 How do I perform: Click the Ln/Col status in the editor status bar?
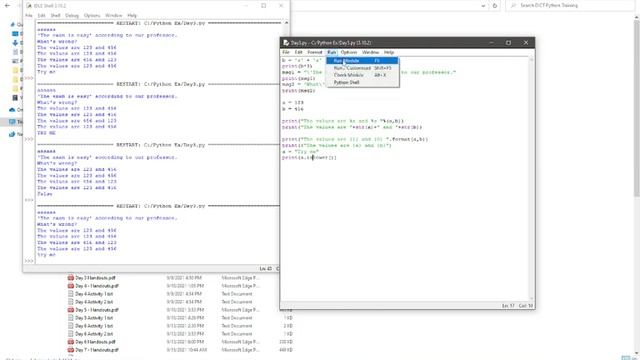tap(517, 306)
